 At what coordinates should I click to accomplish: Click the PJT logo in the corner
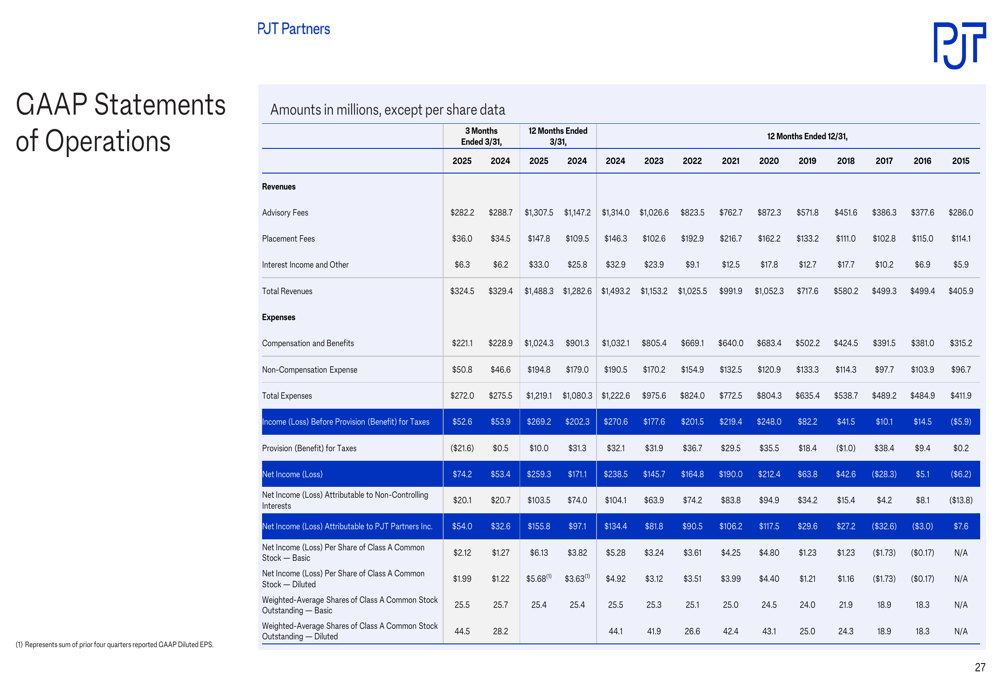[959, 45]
